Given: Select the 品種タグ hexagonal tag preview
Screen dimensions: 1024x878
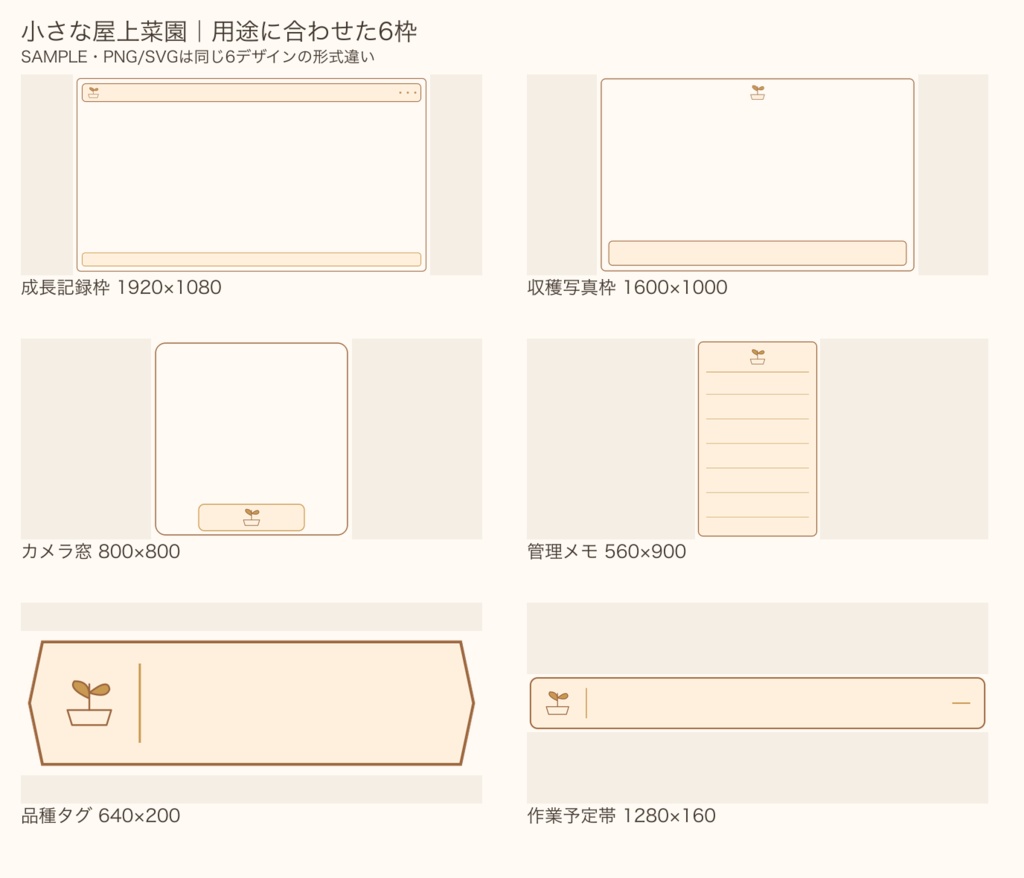Looking at the screenshot, I should pyautogui.click(x=251, y=703).
